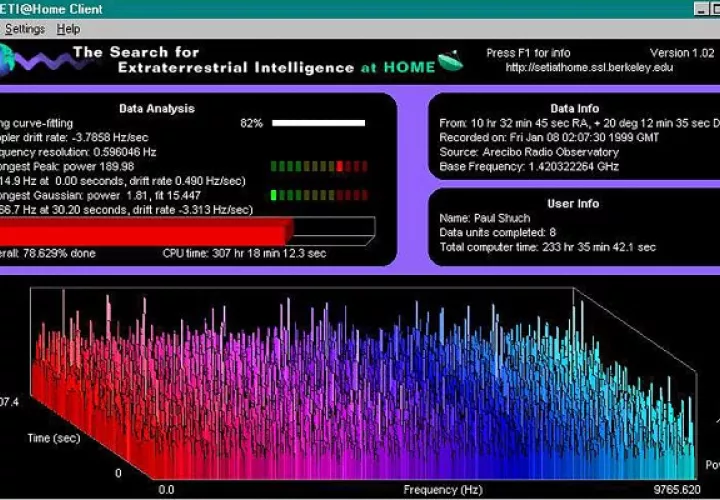Click the 'Press F1 for info' text
The width and height of the screenshot is (720, 500).
(528, 53)
